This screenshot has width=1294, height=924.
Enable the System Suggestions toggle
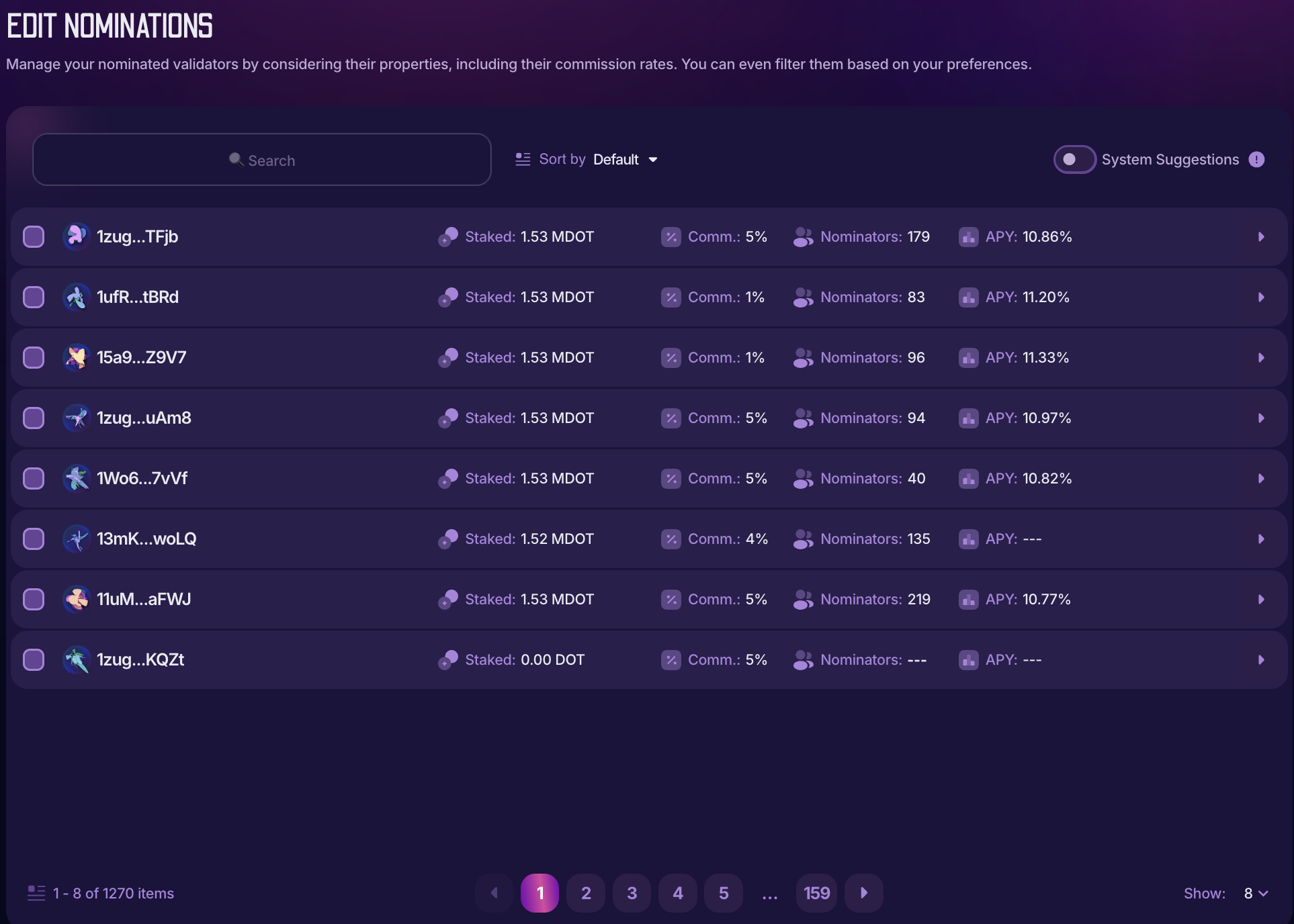1074,159
